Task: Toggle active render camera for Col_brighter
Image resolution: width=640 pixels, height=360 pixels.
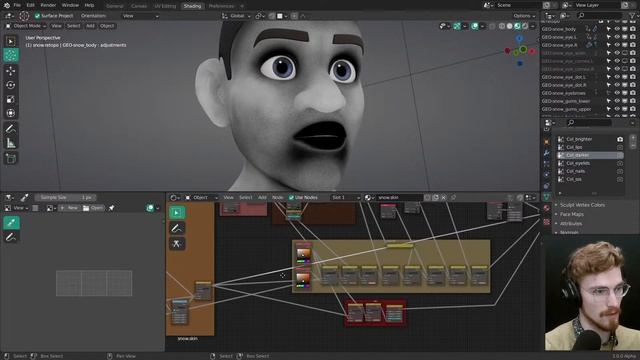Action: tap(620, 139)
